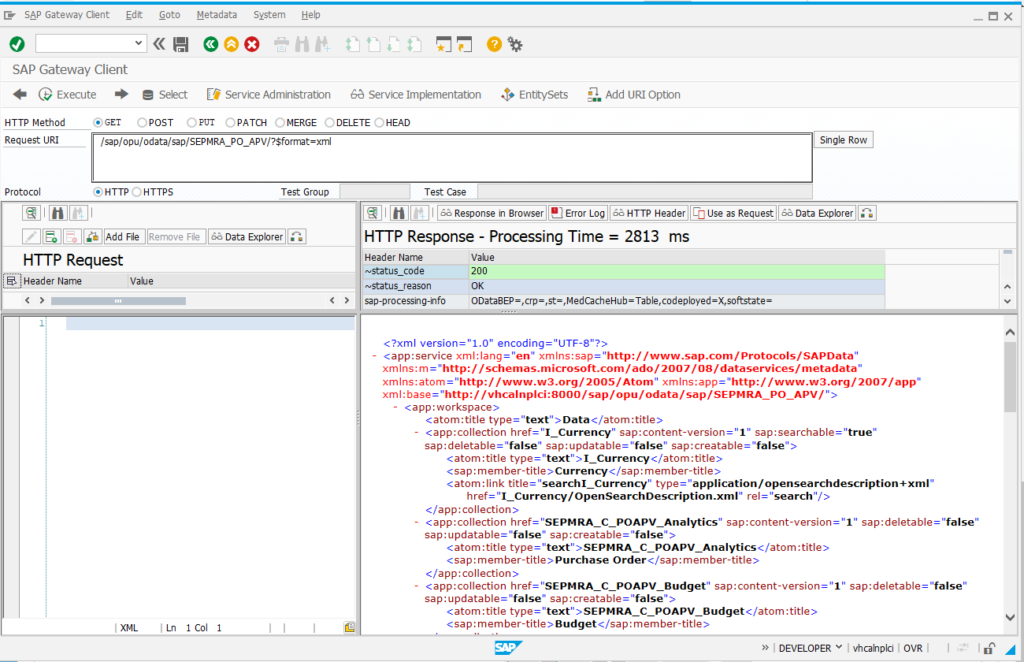This screenshot has width=1024, height=662.
Task: Click the red Cancel icon
Action: pos(251,44)
